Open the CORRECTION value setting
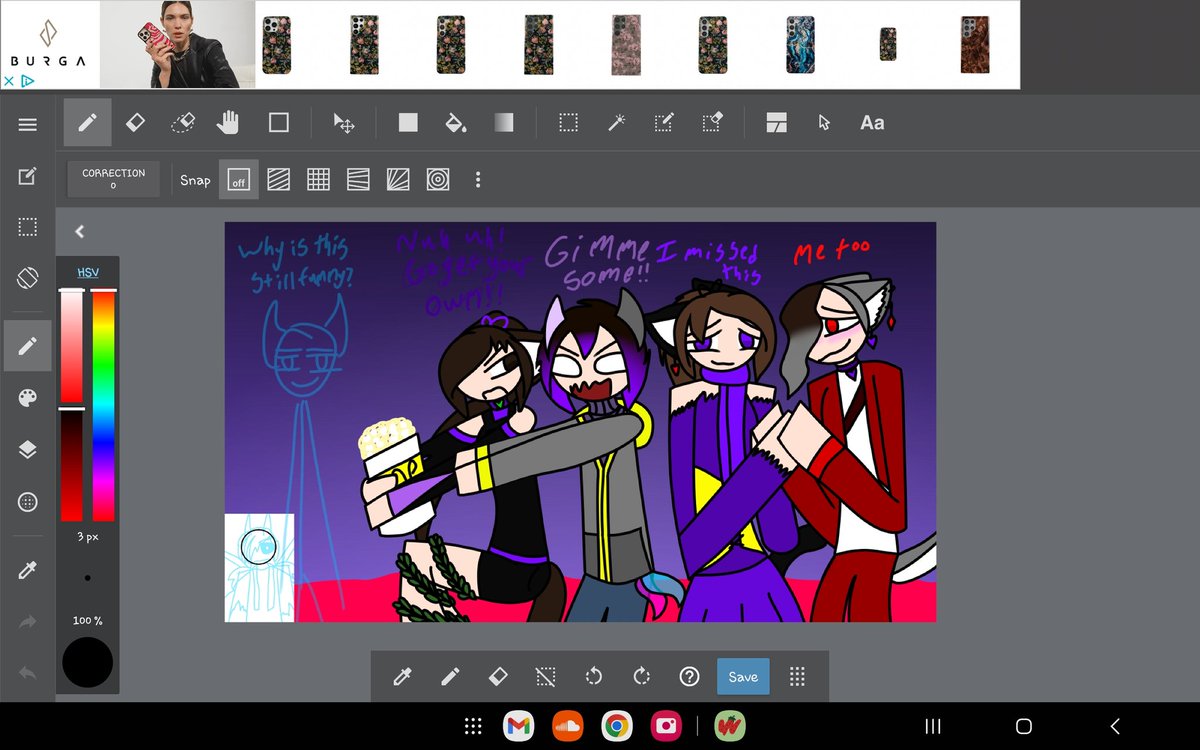The height and width of the screenshot is (750, 1200). coord(113,179)
